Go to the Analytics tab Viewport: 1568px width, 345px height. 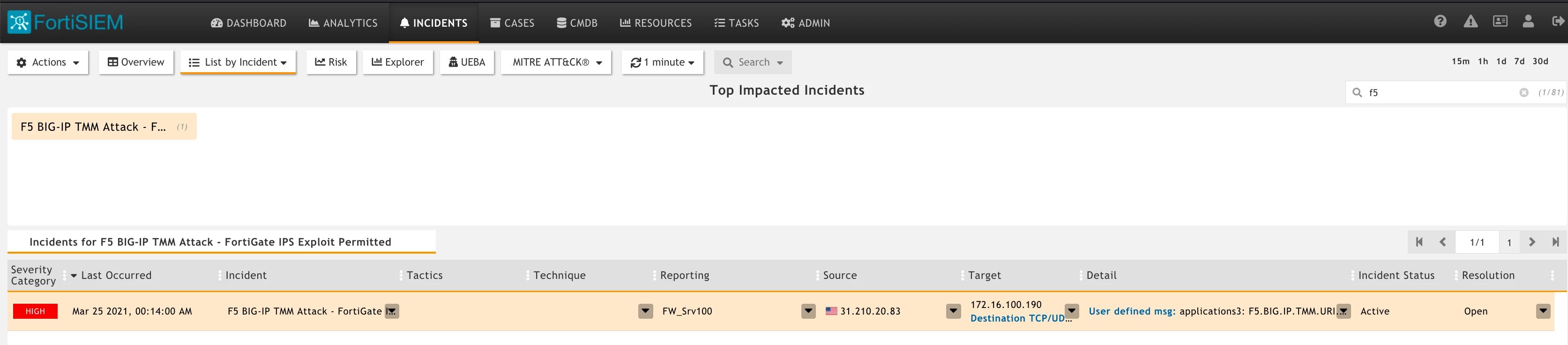click(x=343, y=23)
